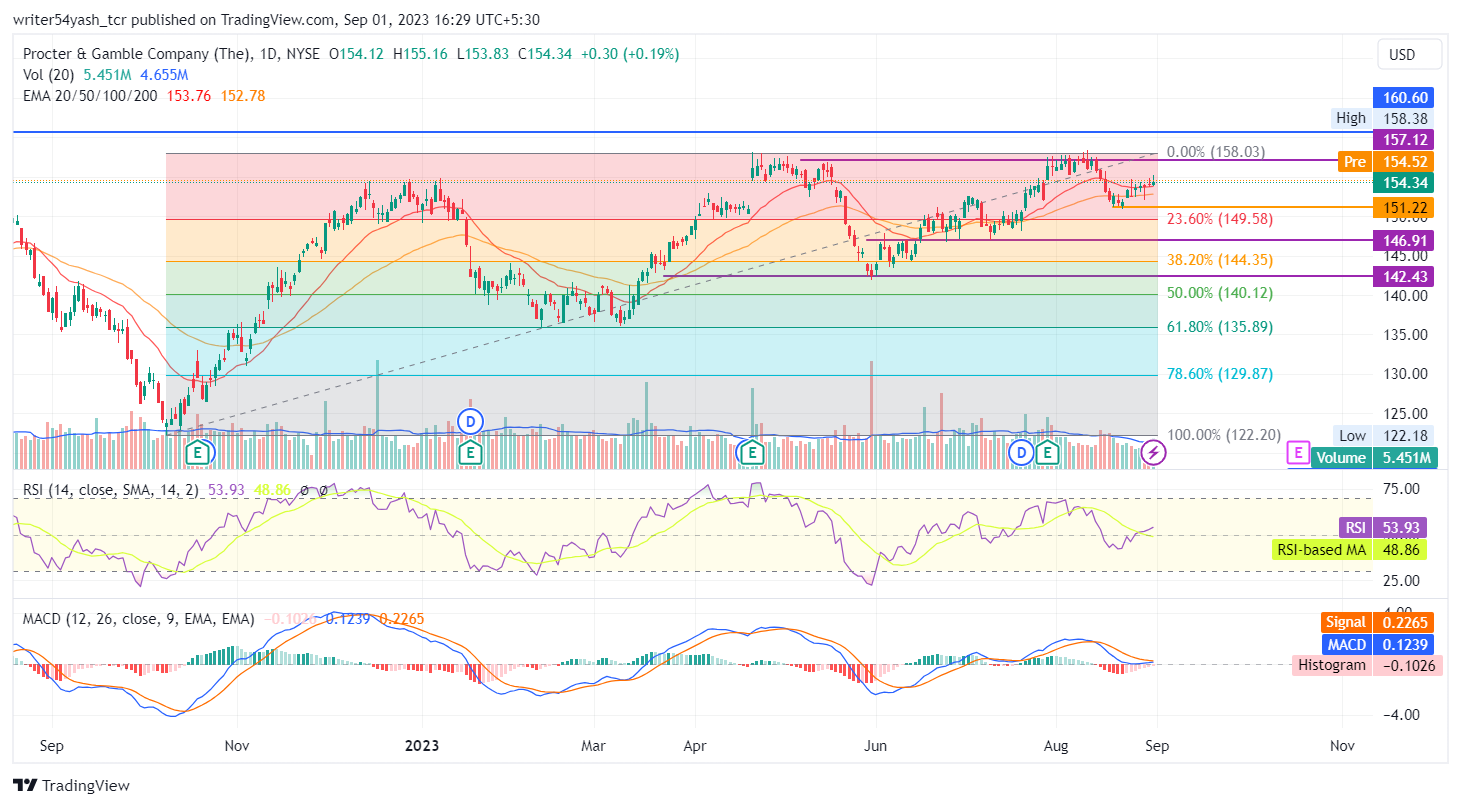This screenshot has height=807, width=1461.
Task: Click the purple outlined E icon beside Volume label
Action: tap(1297, 453)
